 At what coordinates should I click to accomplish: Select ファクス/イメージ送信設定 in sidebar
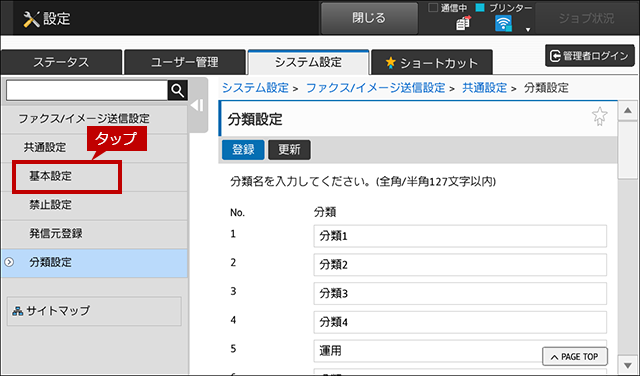click(x=94, y=118)
